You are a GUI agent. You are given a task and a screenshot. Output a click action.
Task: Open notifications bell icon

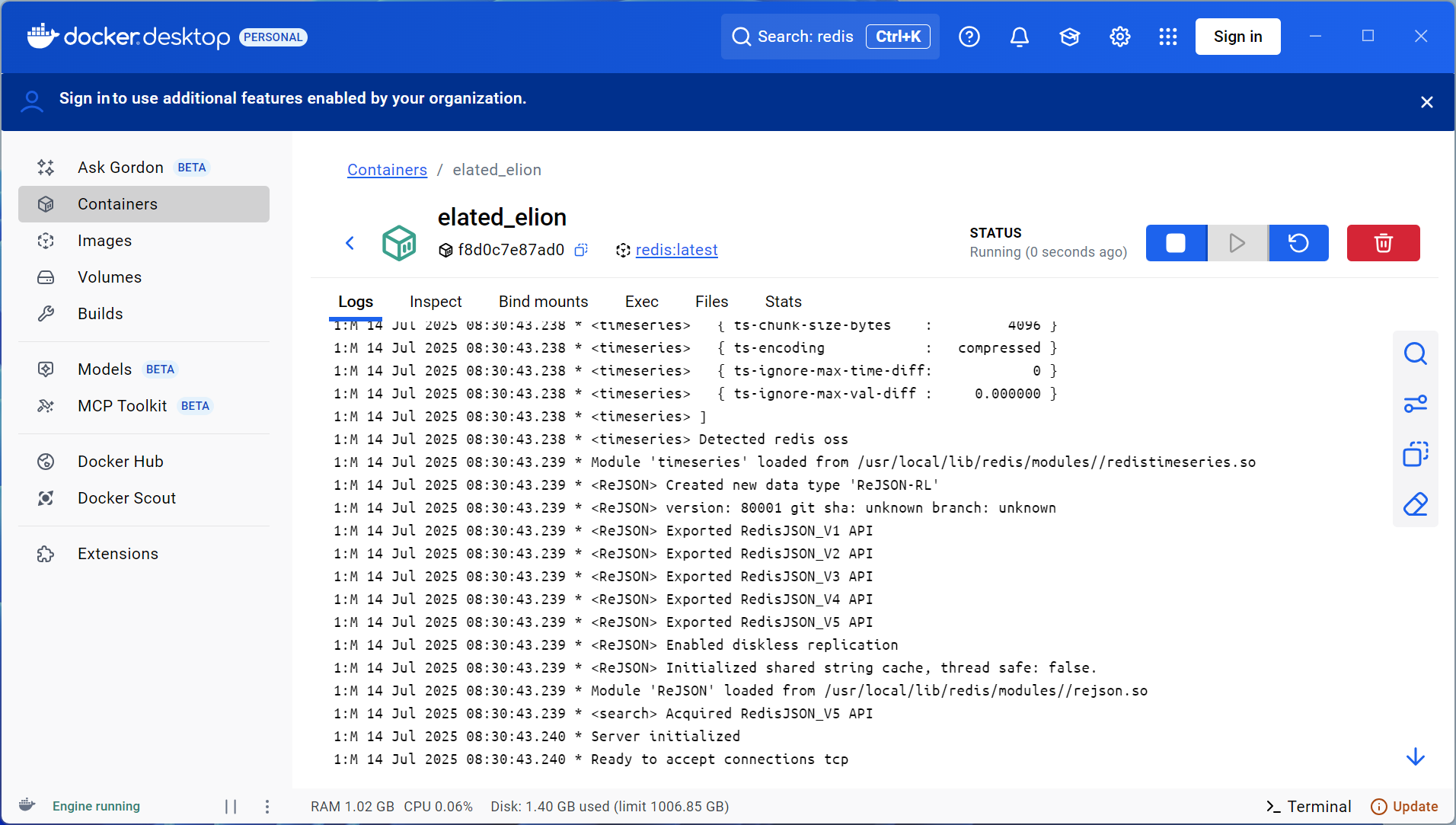click(x=1020, y=37)
